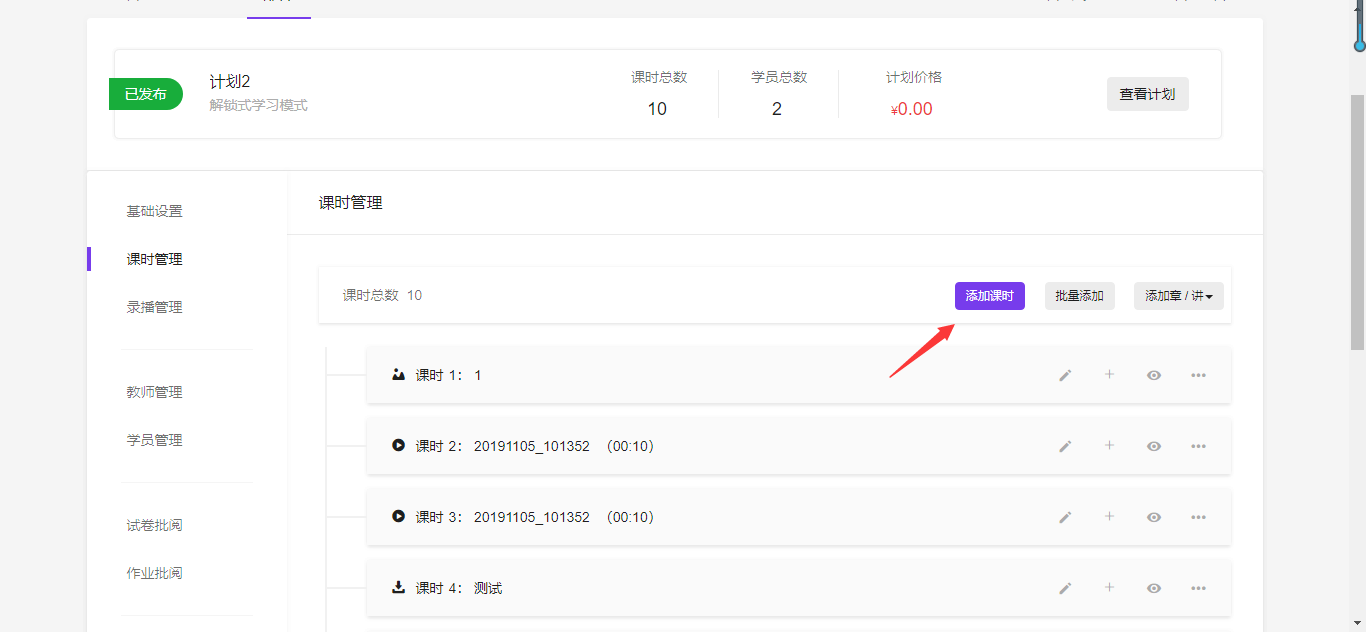This screenshot has height=632, width=1366.
Task: Click the purple 添加课时 button
Action: click(989, 296)
